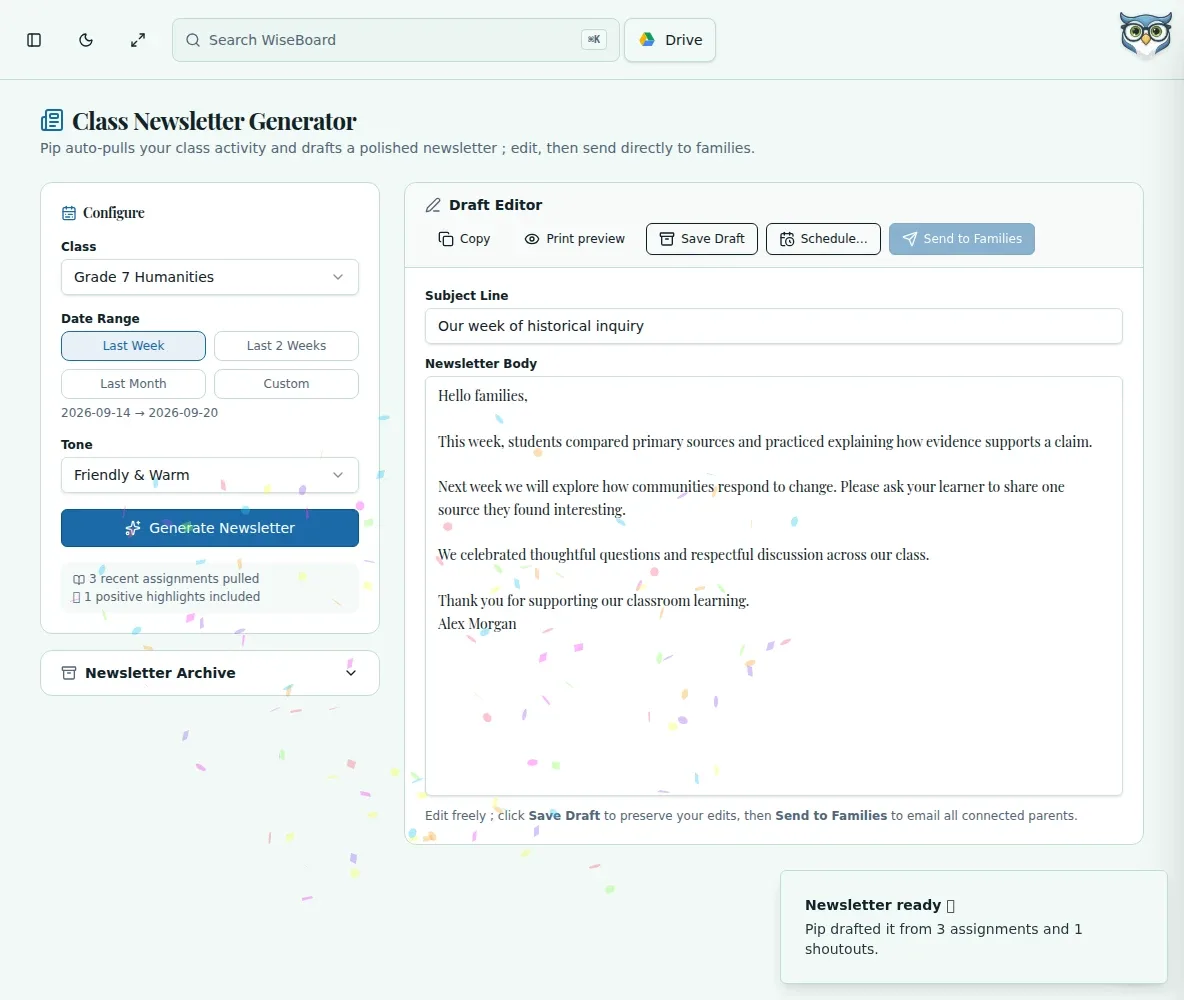Select Last Week date range
The width and height of the screenshot is (1184, 1000).
(x=133, y=346)
